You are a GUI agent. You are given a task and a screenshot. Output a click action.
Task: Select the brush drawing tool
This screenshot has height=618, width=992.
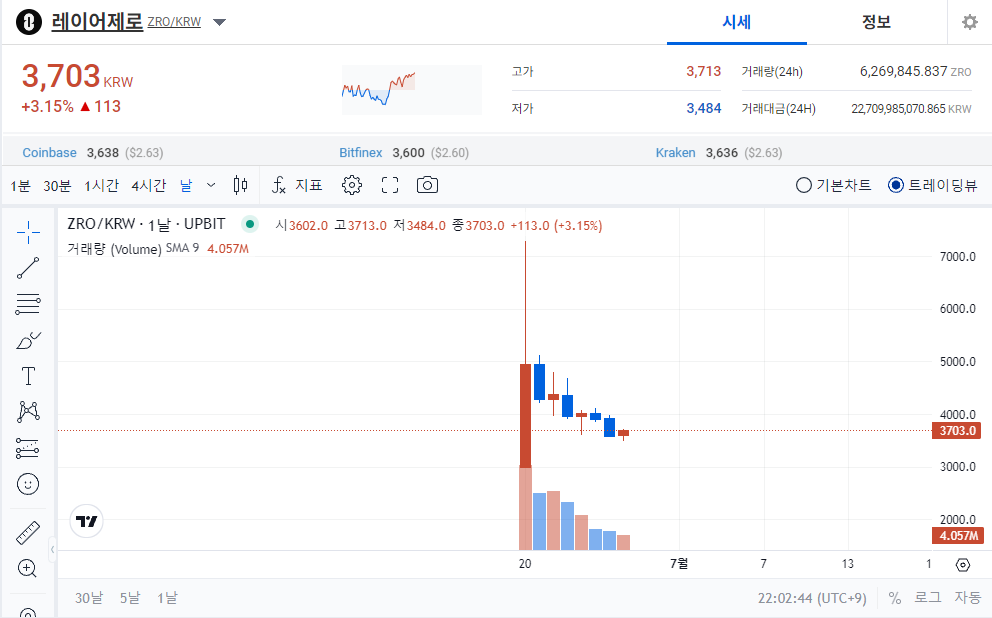tap(27, 339)
